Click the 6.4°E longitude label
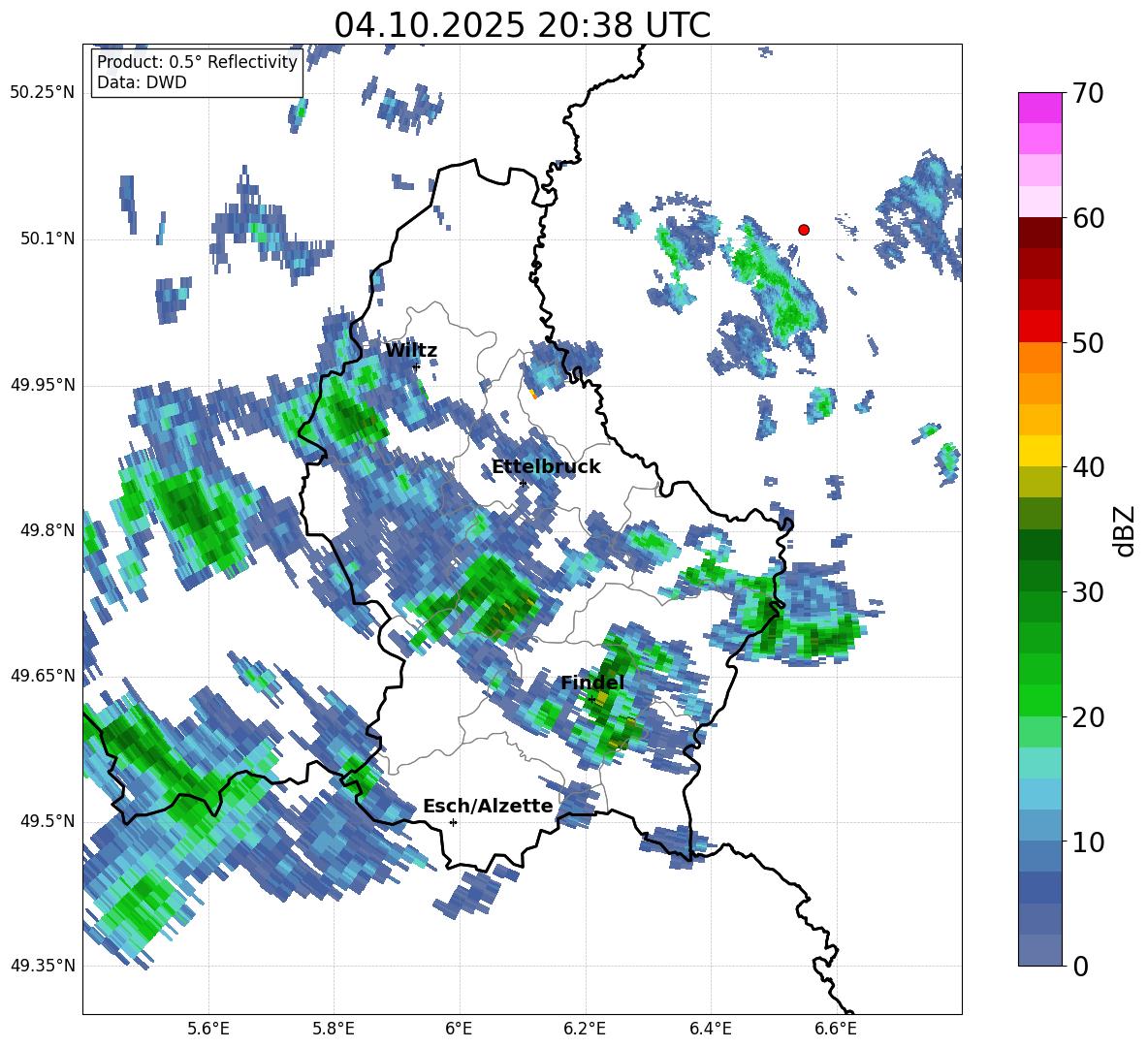This screenshot has width=1148, height=1048. pyautogui.click(x=710, y=1029)
